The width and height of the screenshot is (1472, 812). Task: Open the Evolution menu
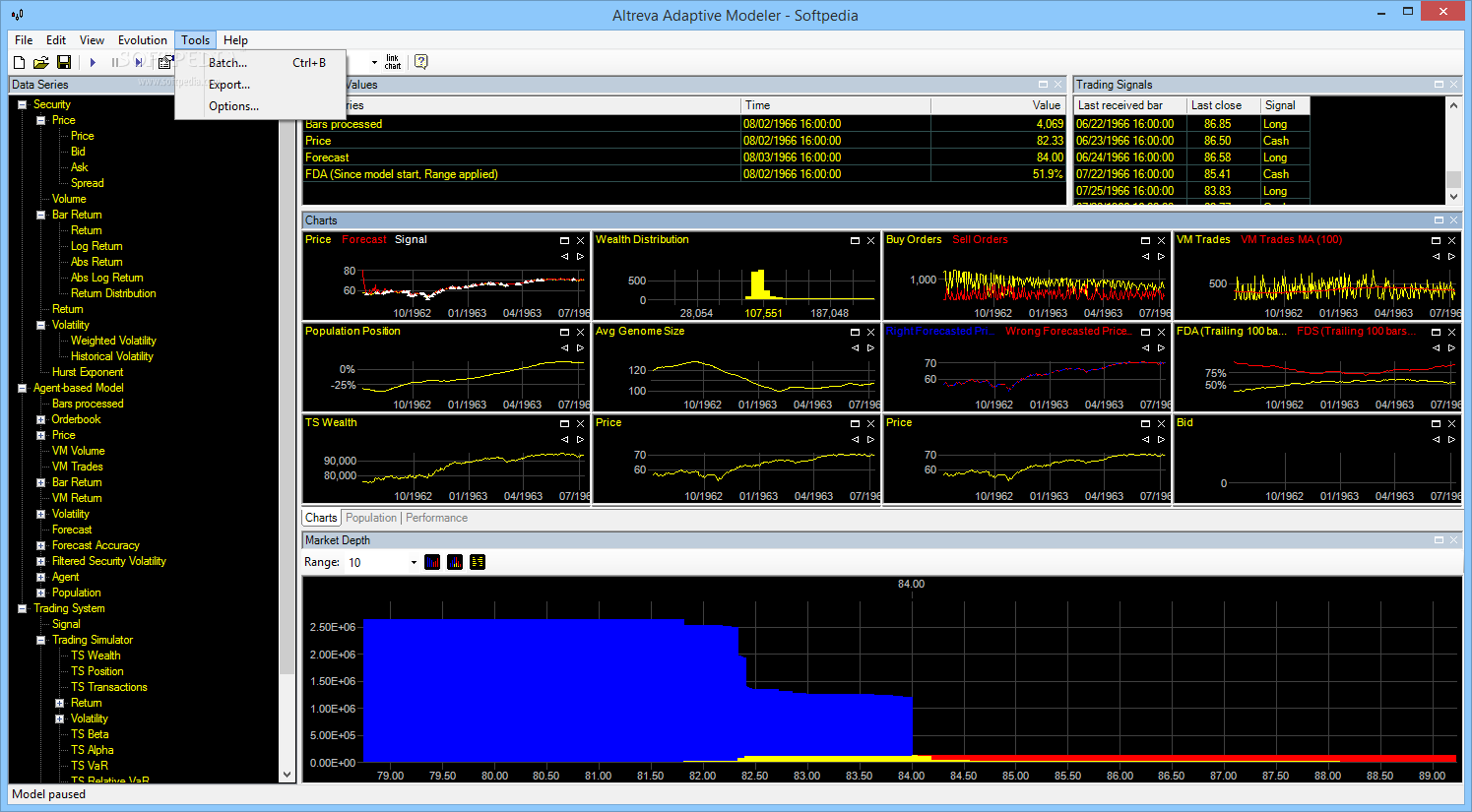(143, 40)
